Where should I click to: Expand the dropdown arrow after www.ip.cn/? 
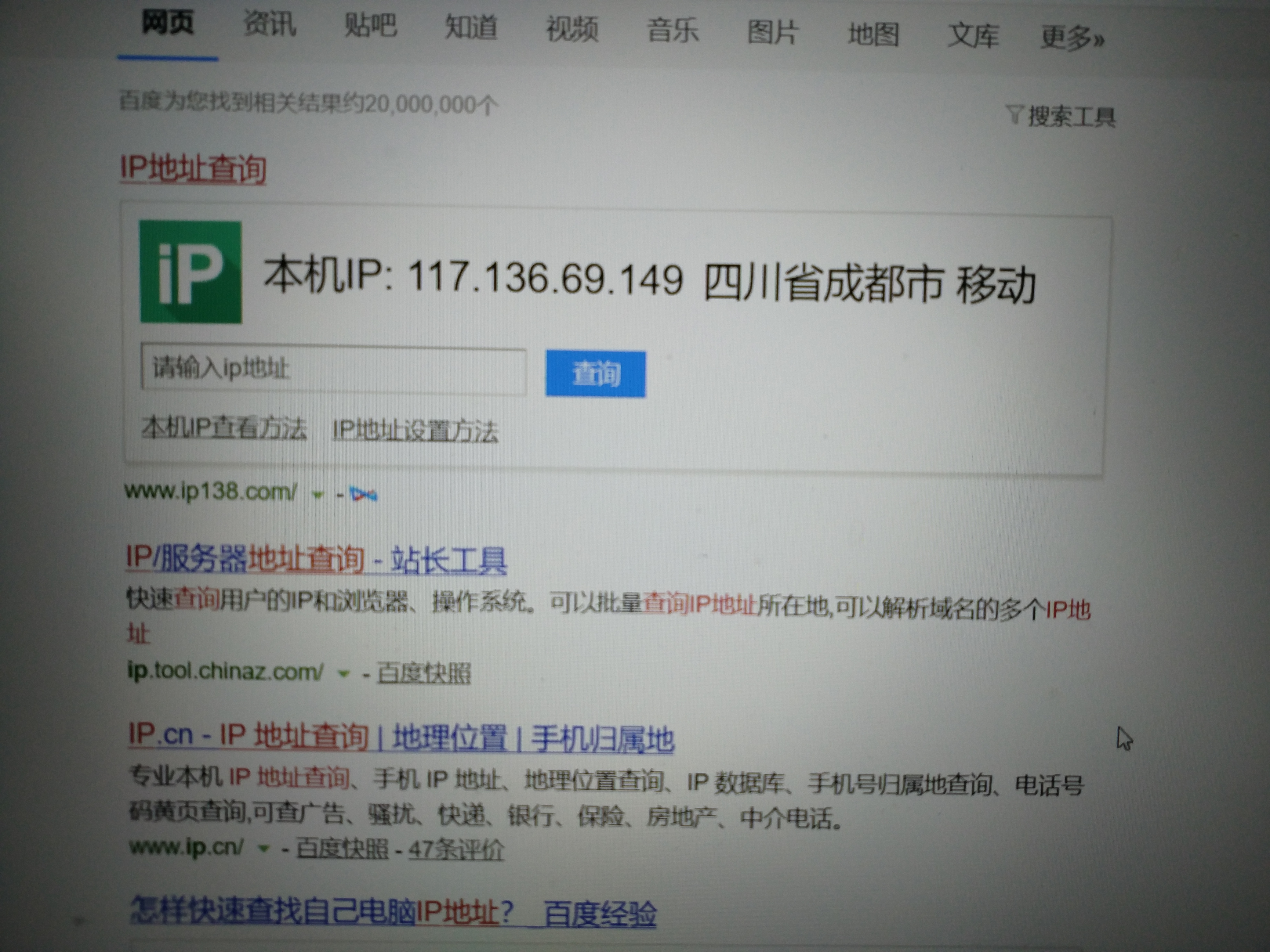coord(263,848)
